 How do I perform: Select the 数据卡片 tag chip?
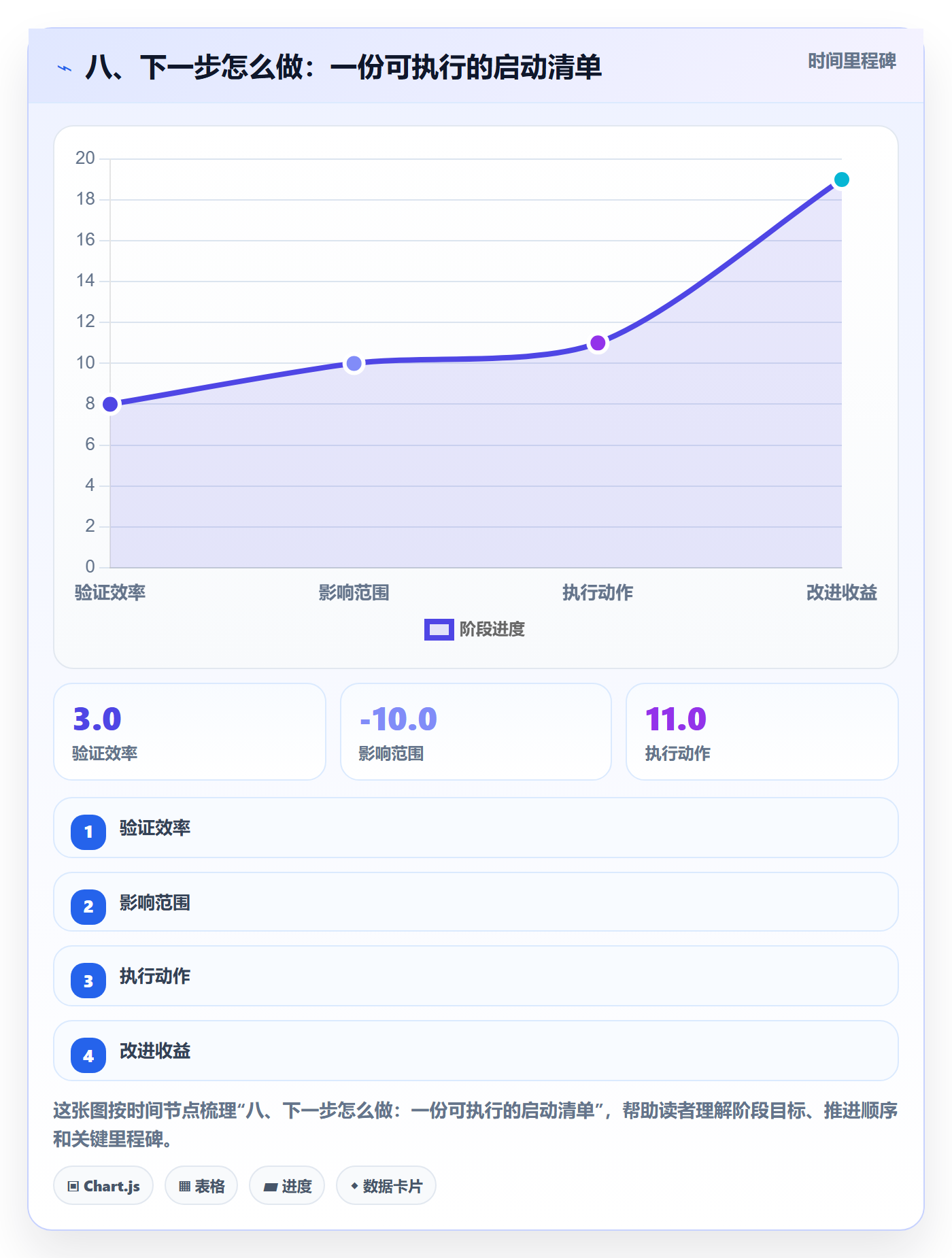pyautogui.click(x=386, y=1186)
